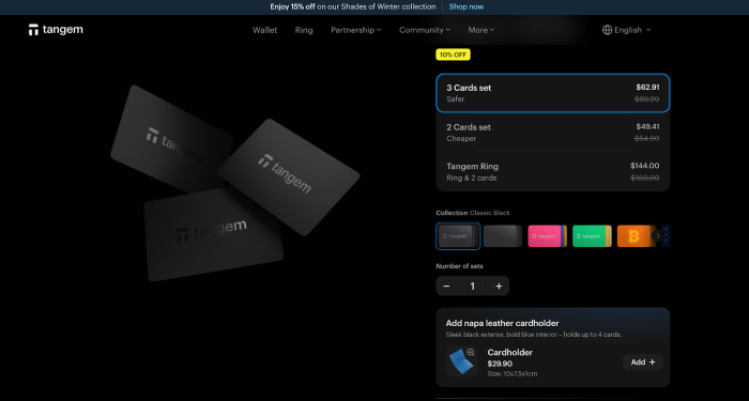Show next collection colors with the arrow

click(658, 236)
